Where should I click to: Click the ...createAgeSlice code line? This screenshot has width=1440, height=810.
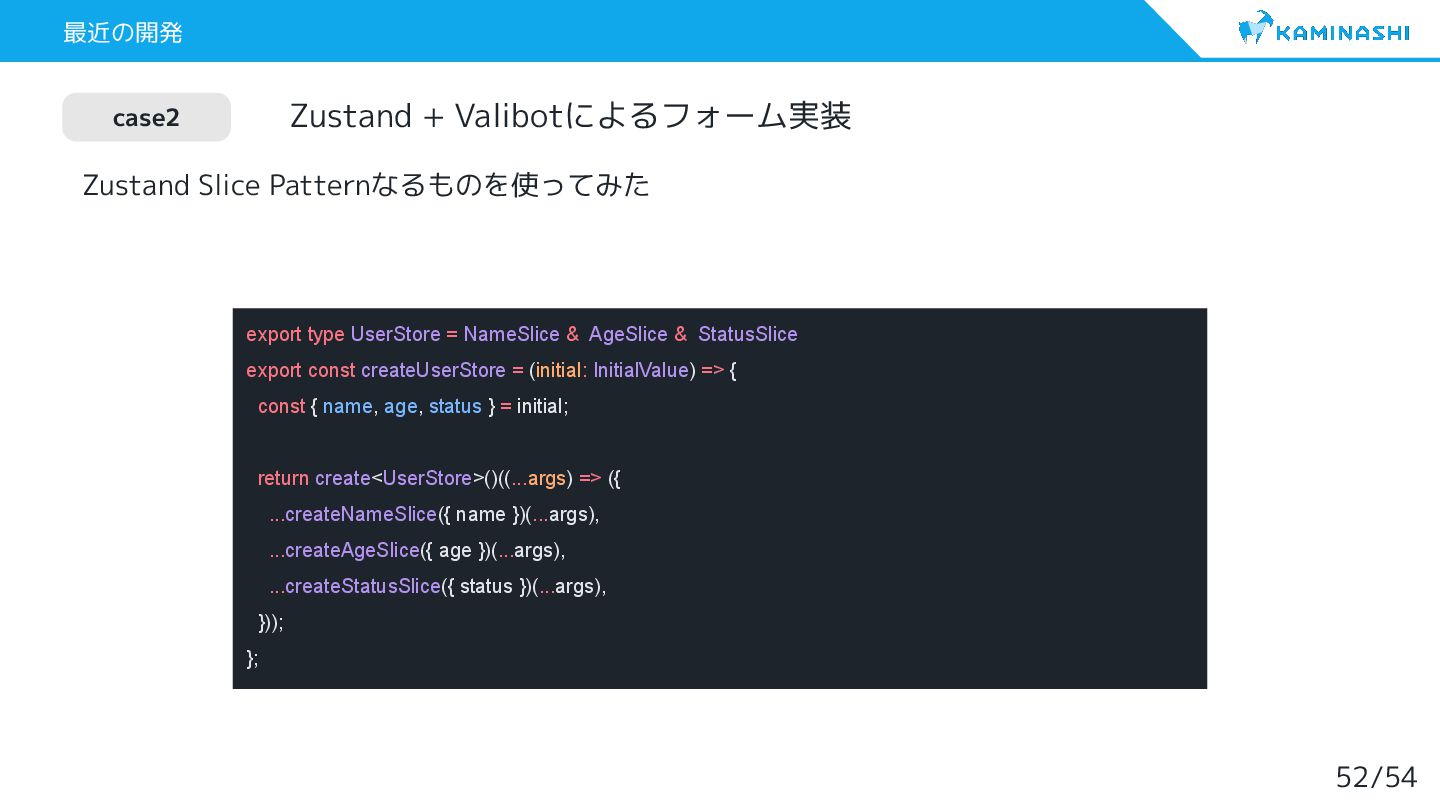point(417,550)
